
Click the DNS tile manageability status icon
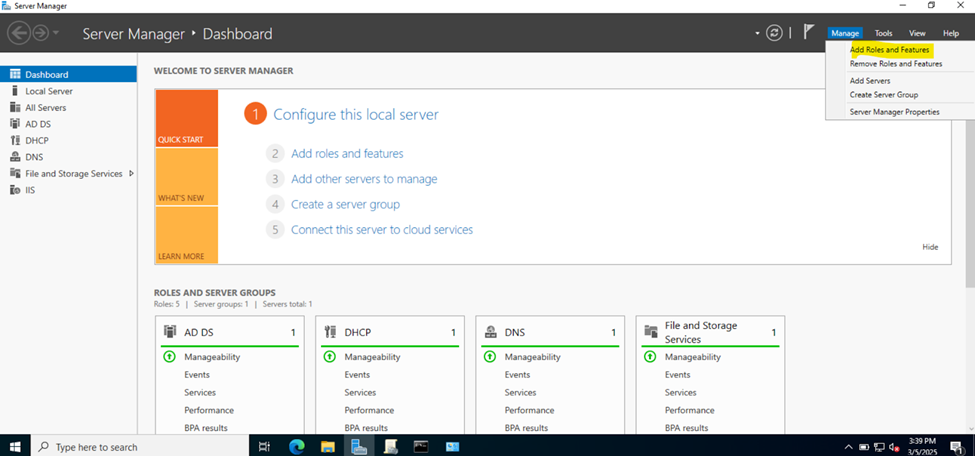coord(489,357)
